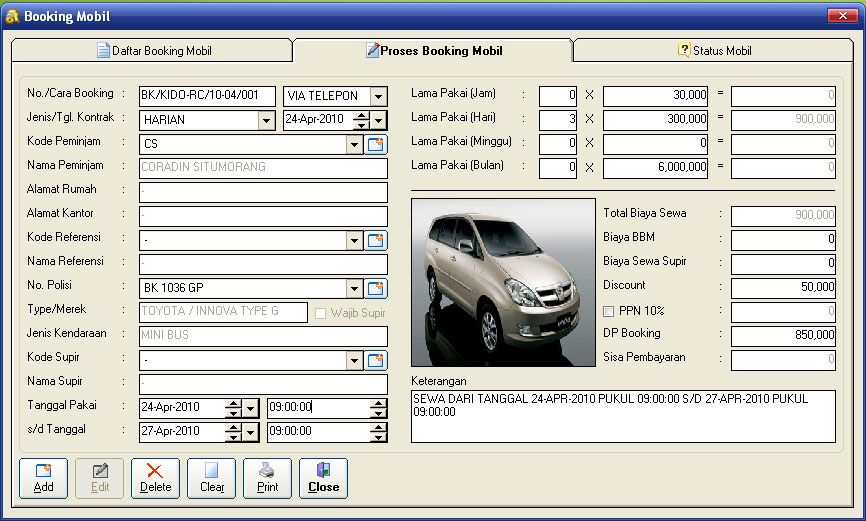The image size is (866, 521).
Task: Enable the PPN 10% checkbox
Action: 610,311
